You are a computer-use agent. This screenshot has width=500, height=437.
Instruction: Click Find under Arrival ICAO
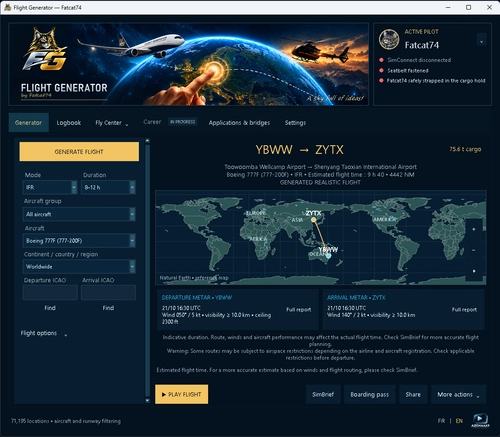click(108, 308)
